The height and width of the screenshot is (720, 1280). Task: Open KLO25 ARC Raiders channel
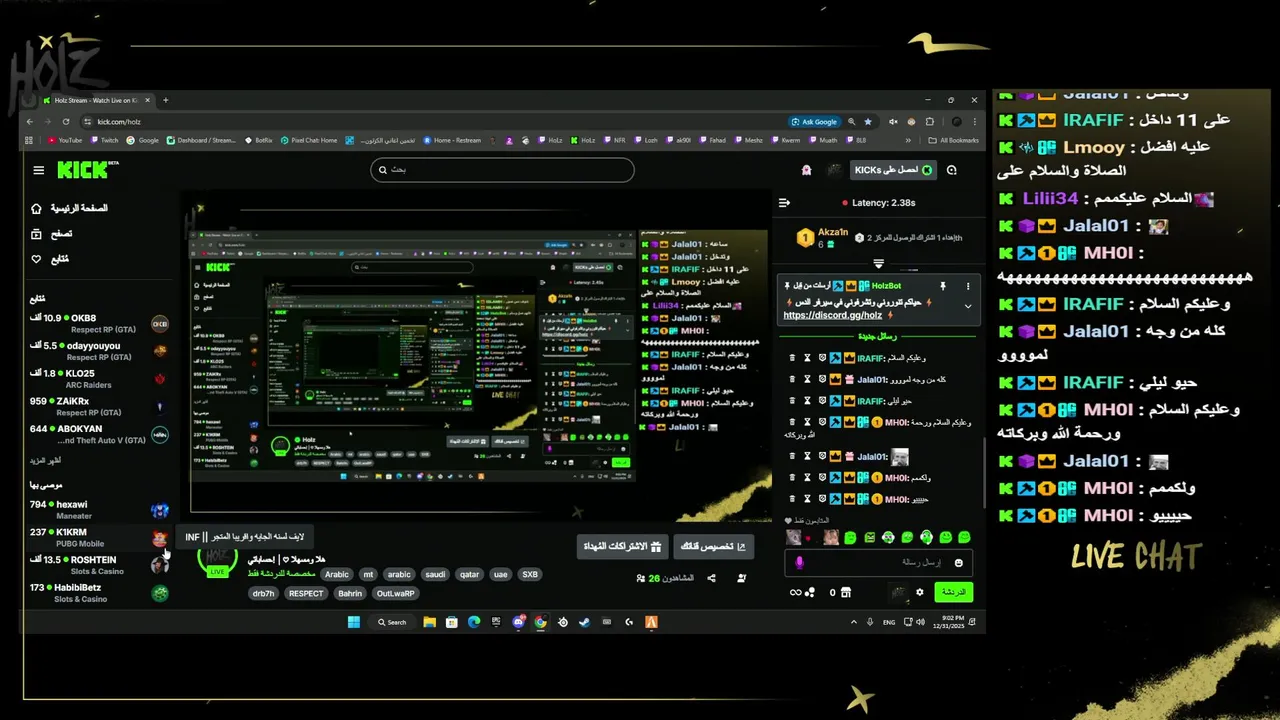[99, 379]
